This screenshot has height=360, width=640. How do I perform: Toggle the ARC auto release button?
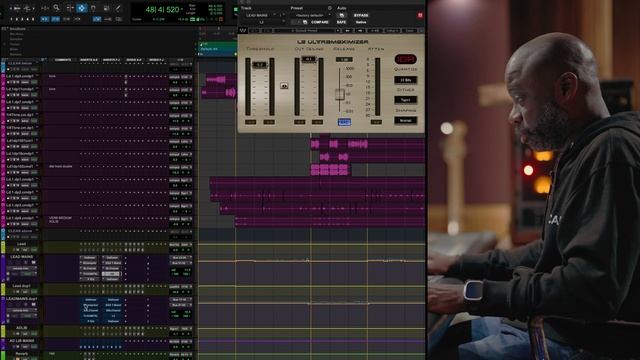(344, 122)
